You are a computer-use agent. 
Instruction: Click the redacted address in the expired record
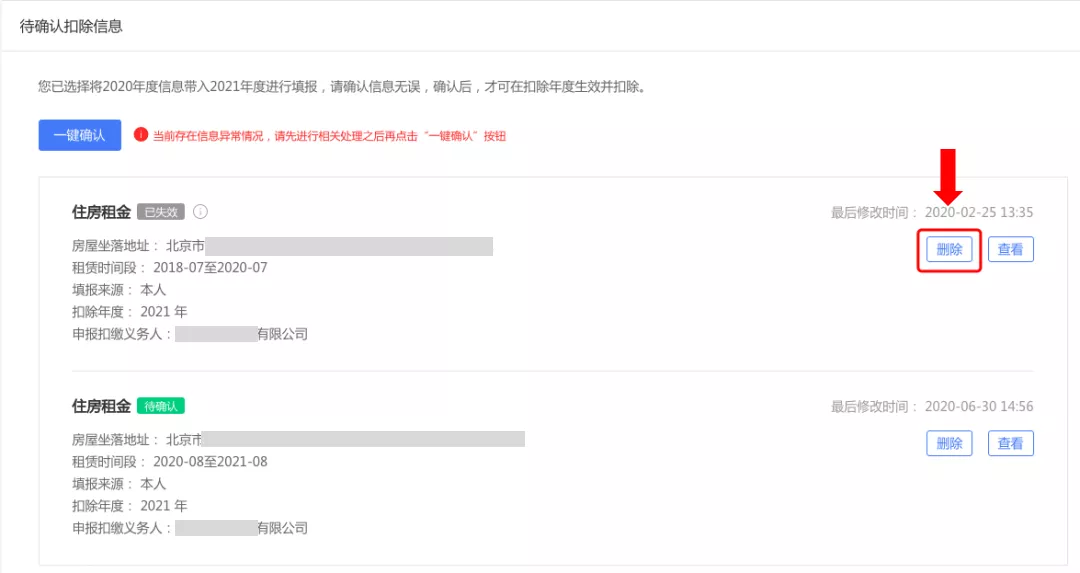(349, 246)
